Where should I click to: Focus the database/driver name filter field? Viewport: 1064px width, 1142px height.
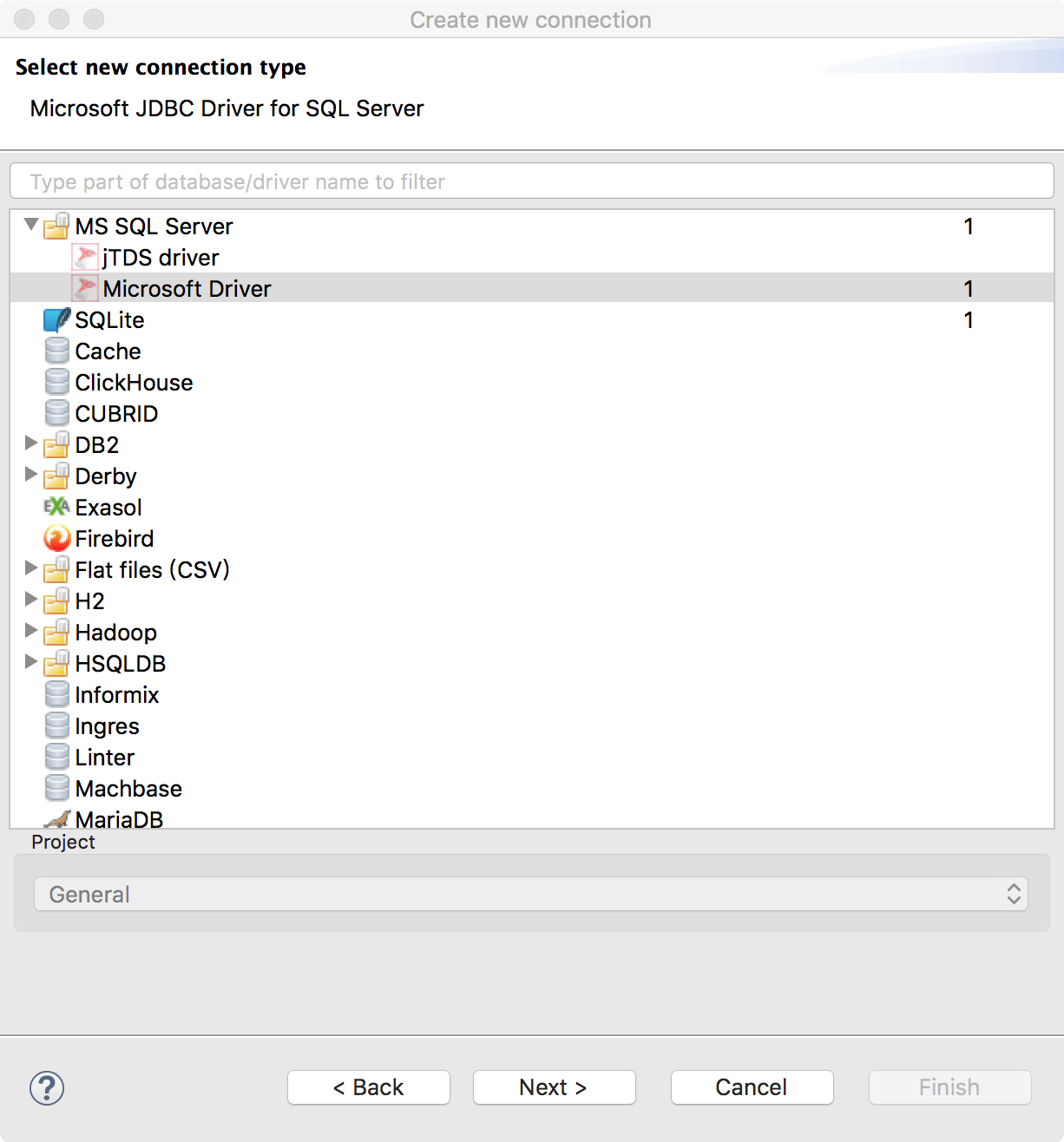click(532, 181)
